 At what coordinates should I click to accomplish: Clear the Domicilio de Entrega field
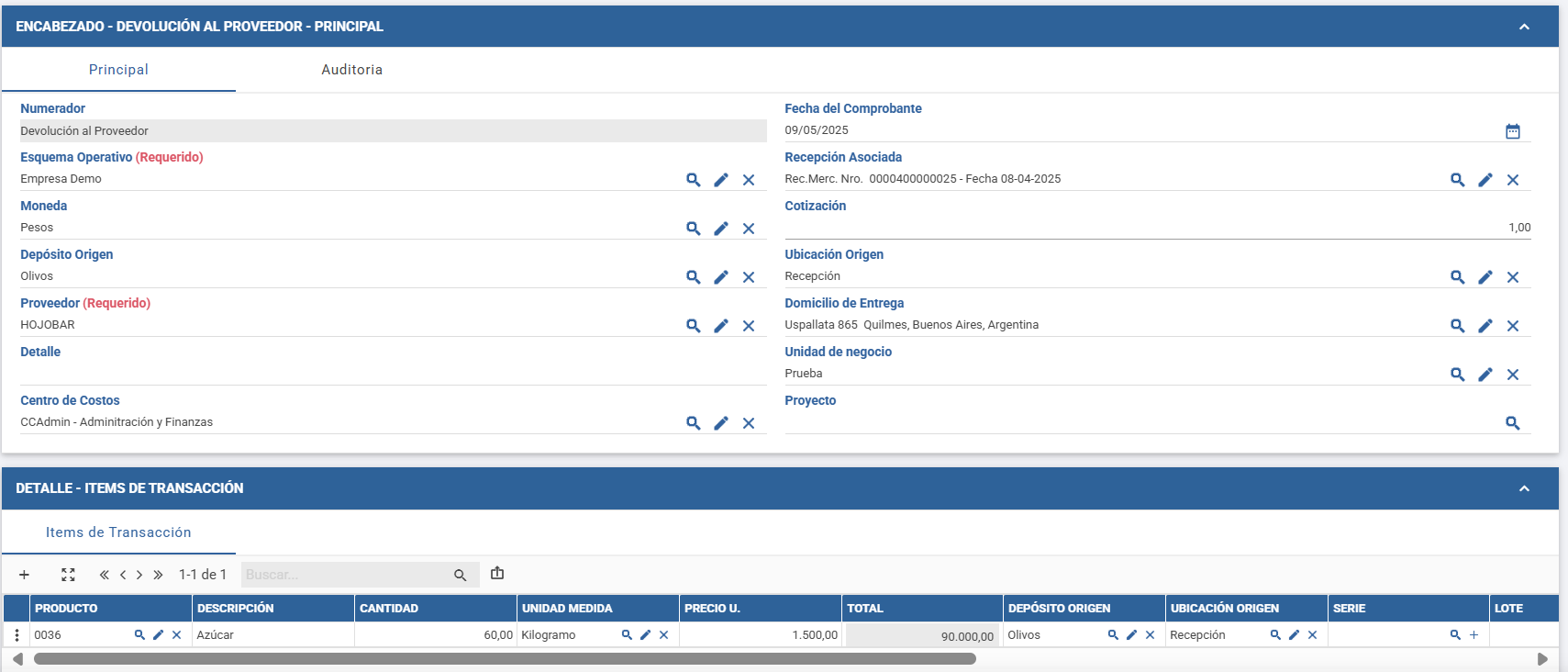1513,326
